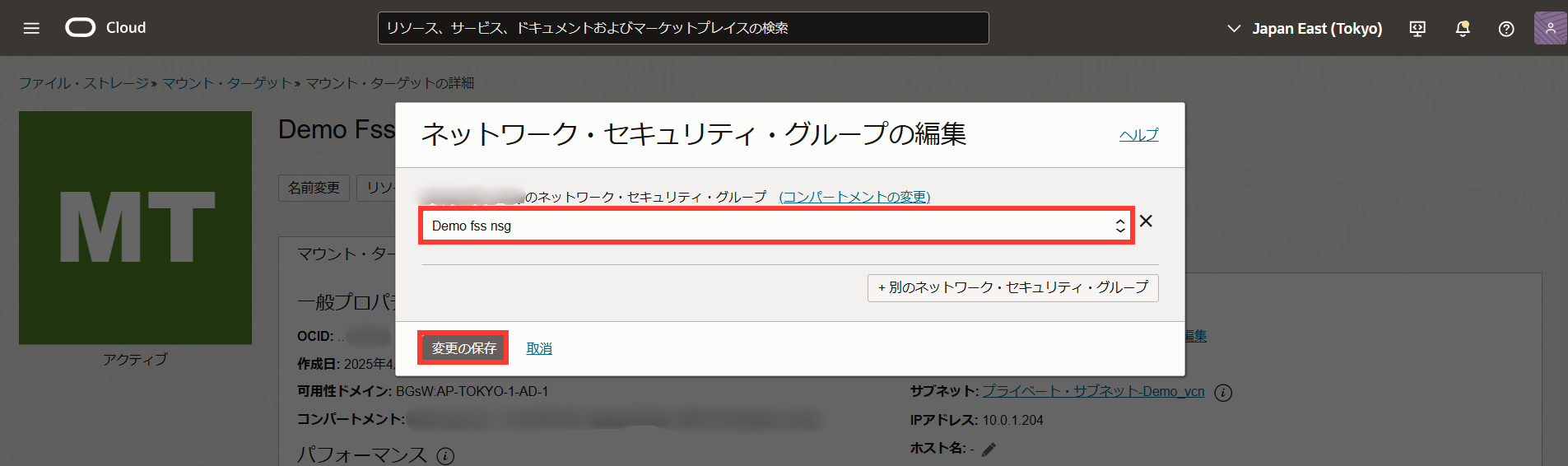
Task: Open the notifications bell
Action: click(1463, 29)
